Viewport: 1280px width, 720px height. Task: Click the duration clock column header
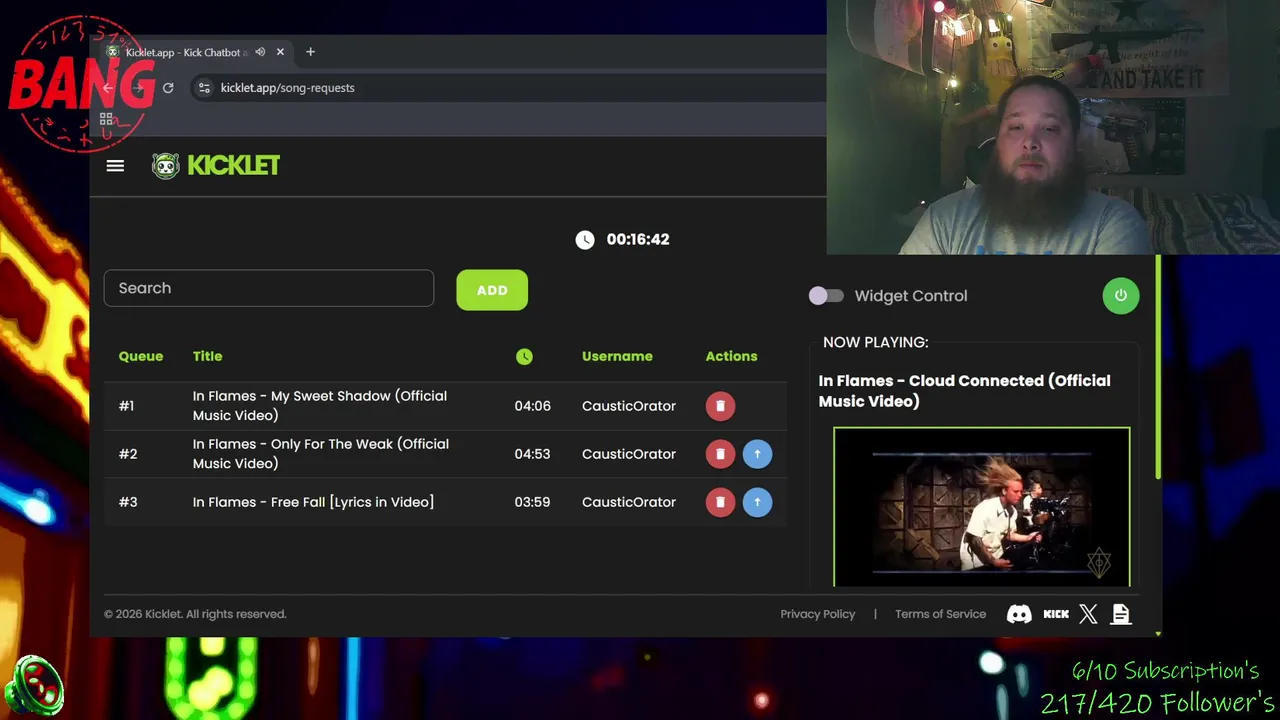524,356
